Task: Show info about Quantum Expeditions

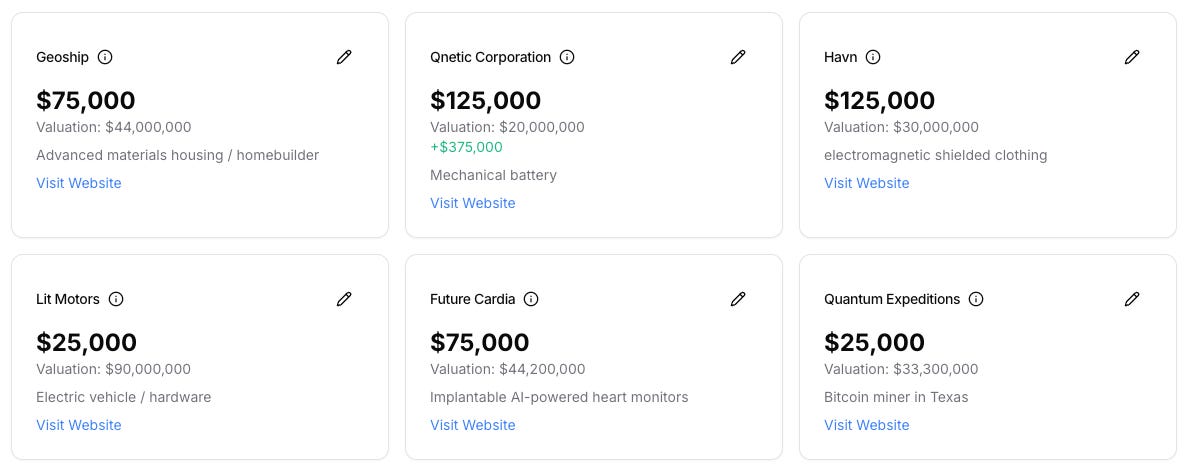Action: point(976,299)
